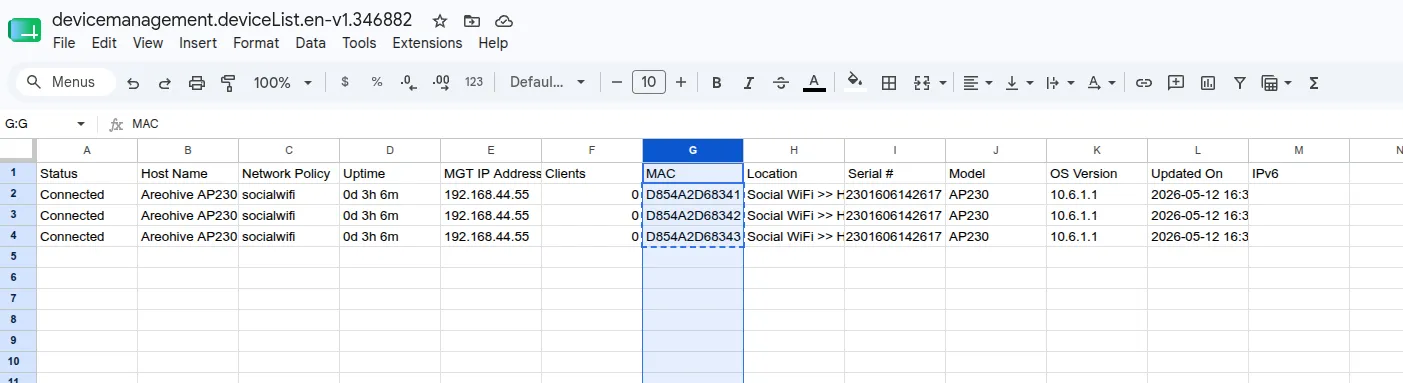Screen dimensions: 1403x383
Task: Select the column A header
Action: (x=87, y=150)
